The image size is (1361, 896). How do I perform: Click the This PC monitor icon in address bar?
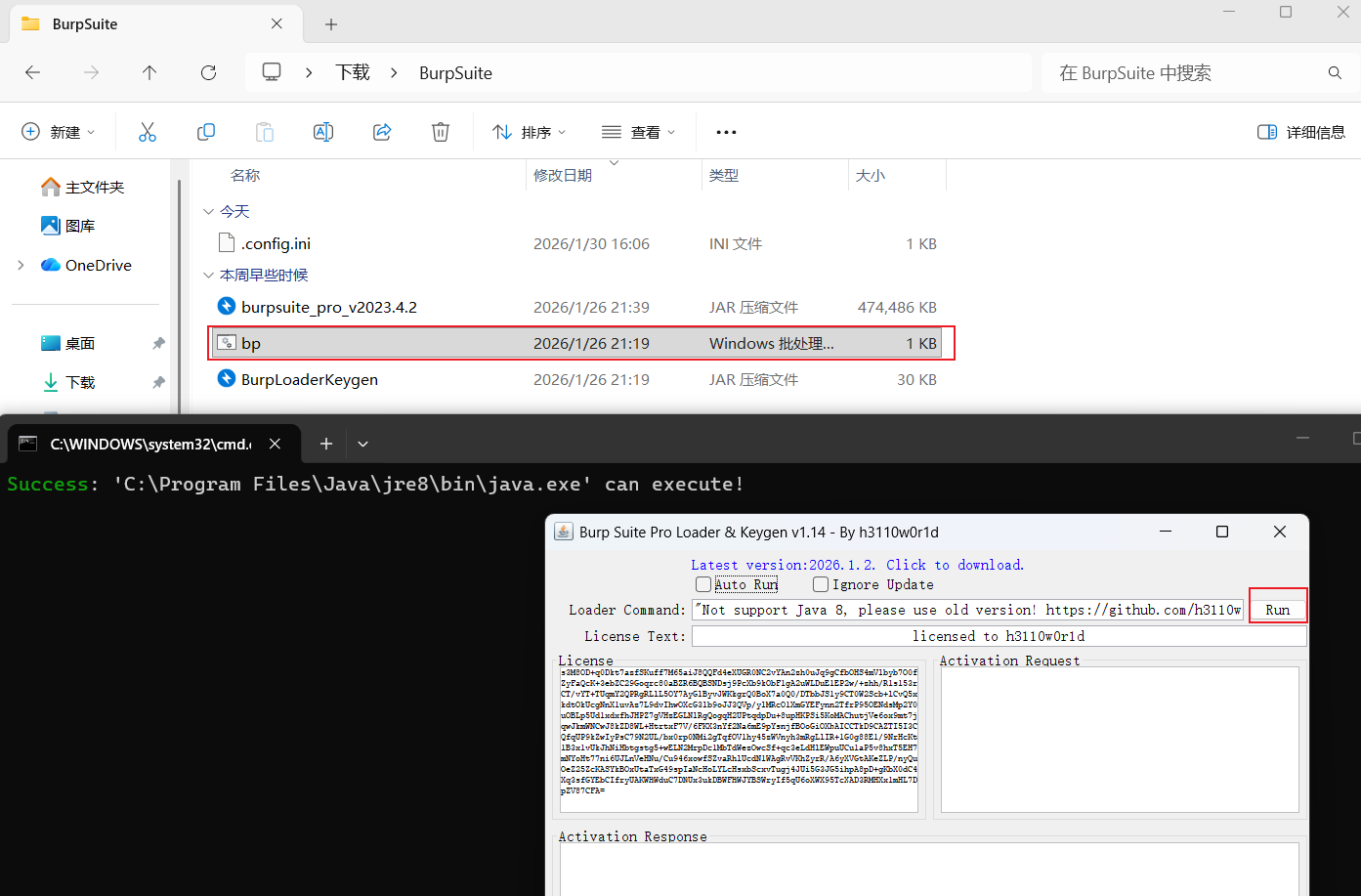point(272,72)
